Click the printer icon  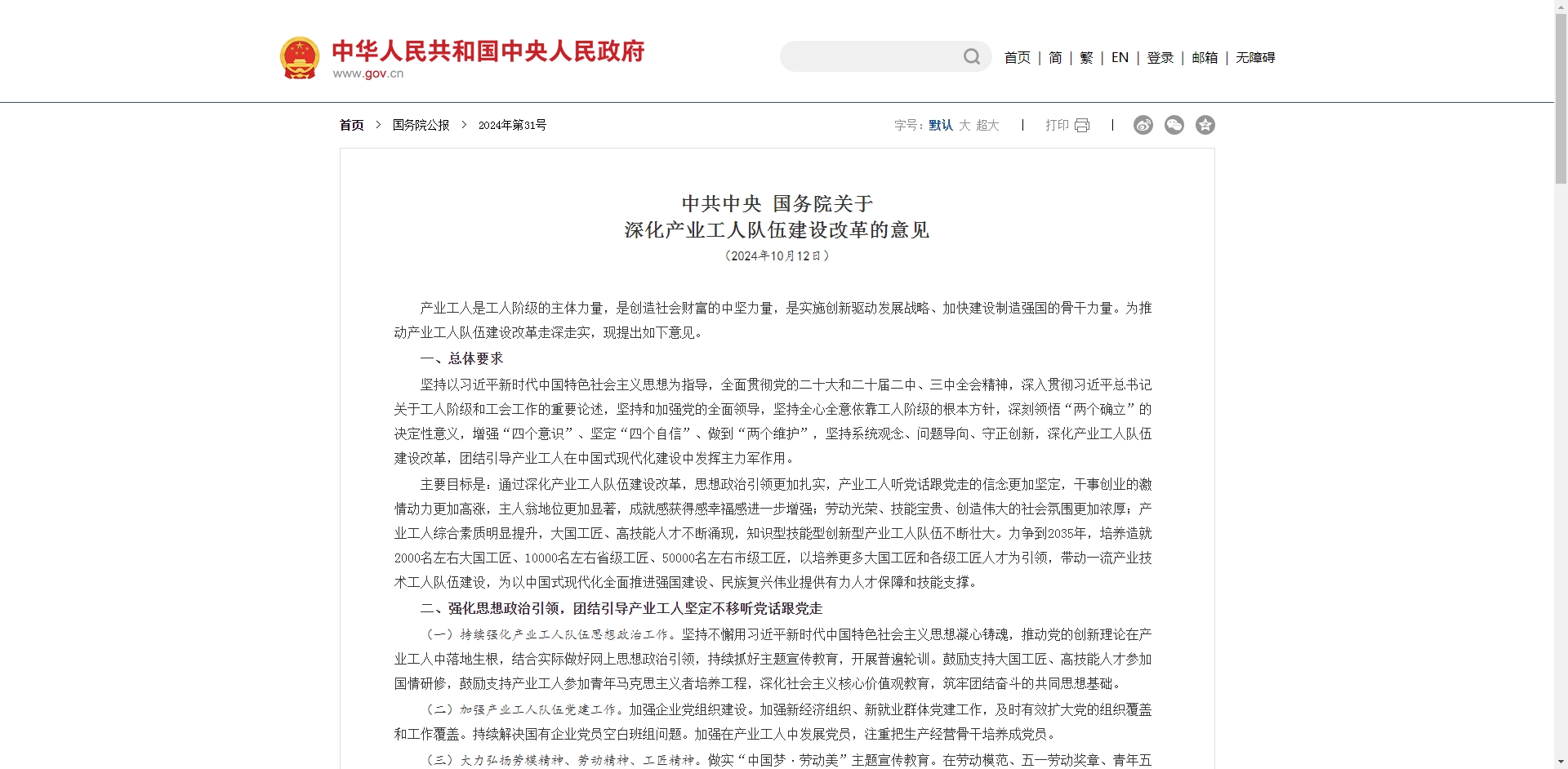1082,126
